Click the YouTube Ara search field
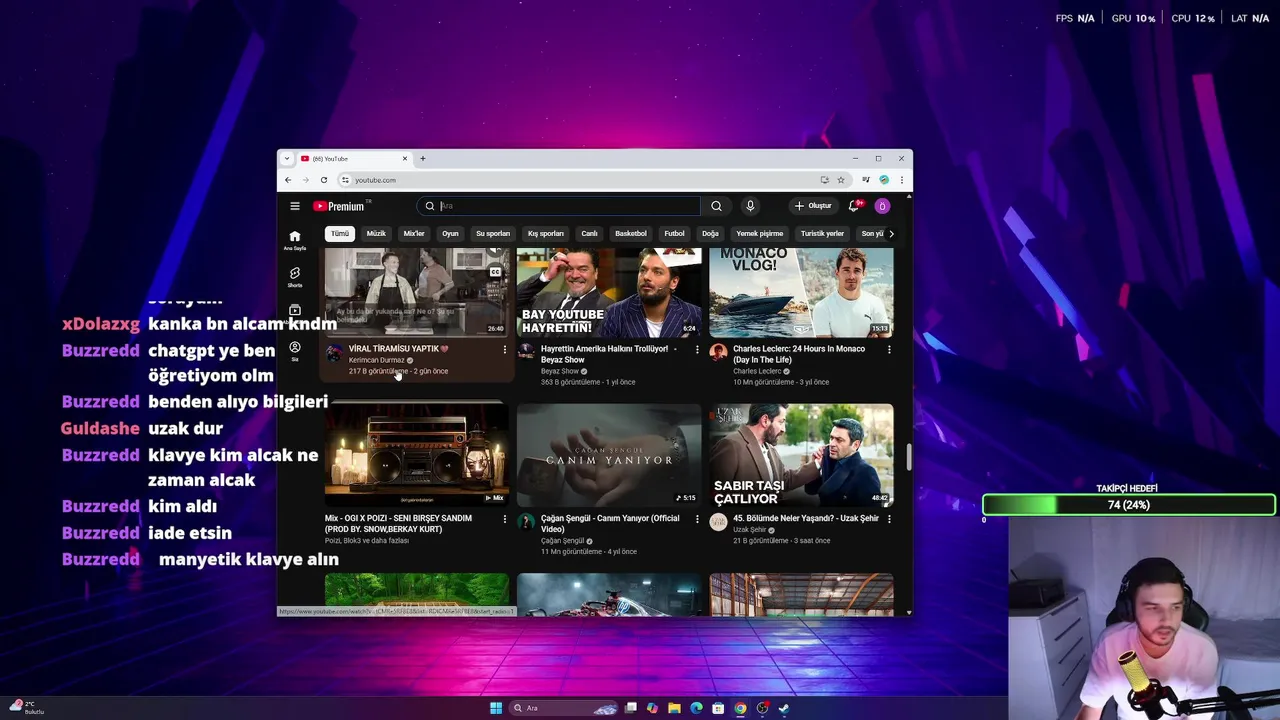 pos(560,206)
